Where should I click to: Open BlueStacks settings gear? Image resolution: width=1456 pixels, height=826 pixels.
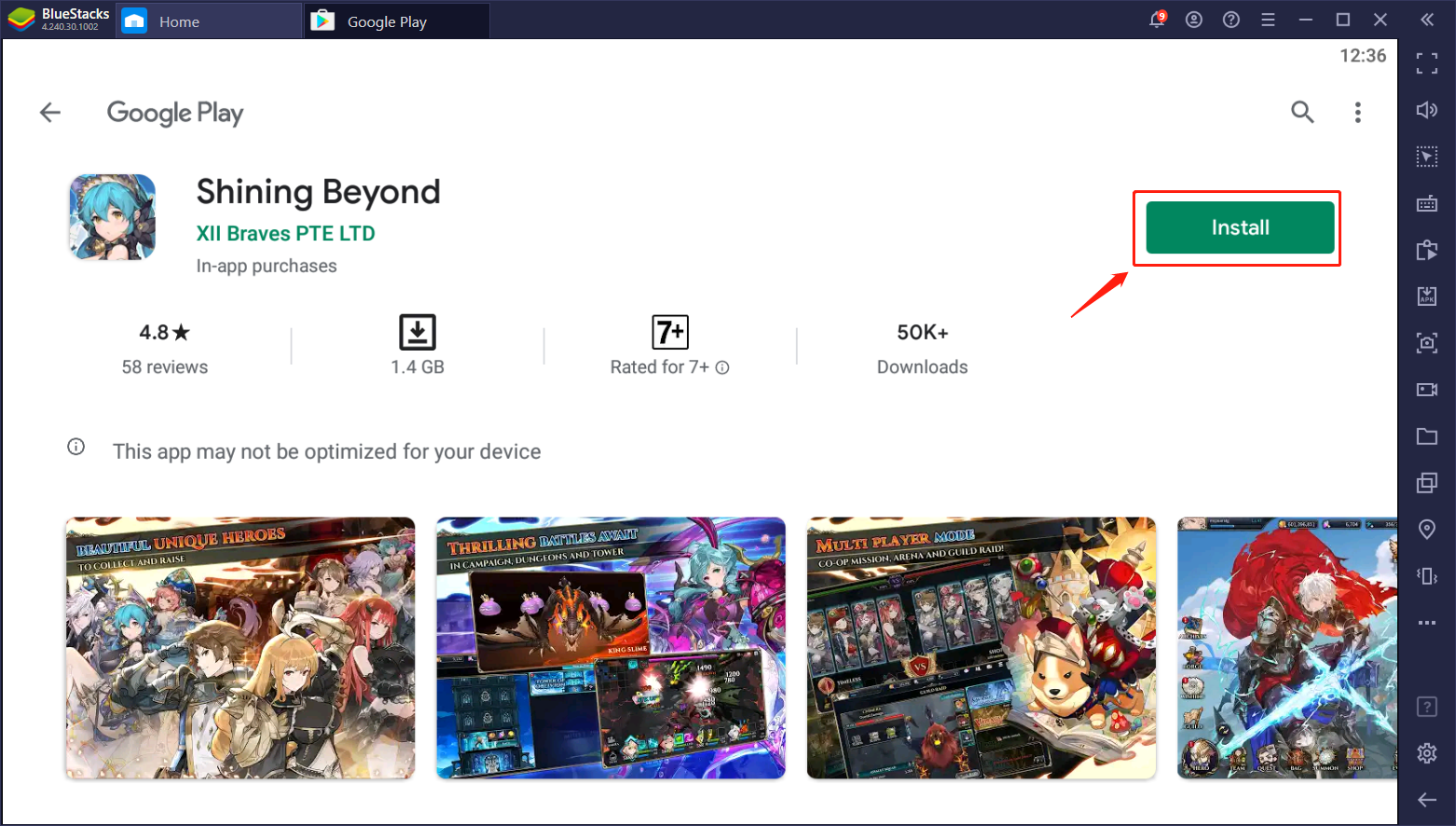(1427, 753)
